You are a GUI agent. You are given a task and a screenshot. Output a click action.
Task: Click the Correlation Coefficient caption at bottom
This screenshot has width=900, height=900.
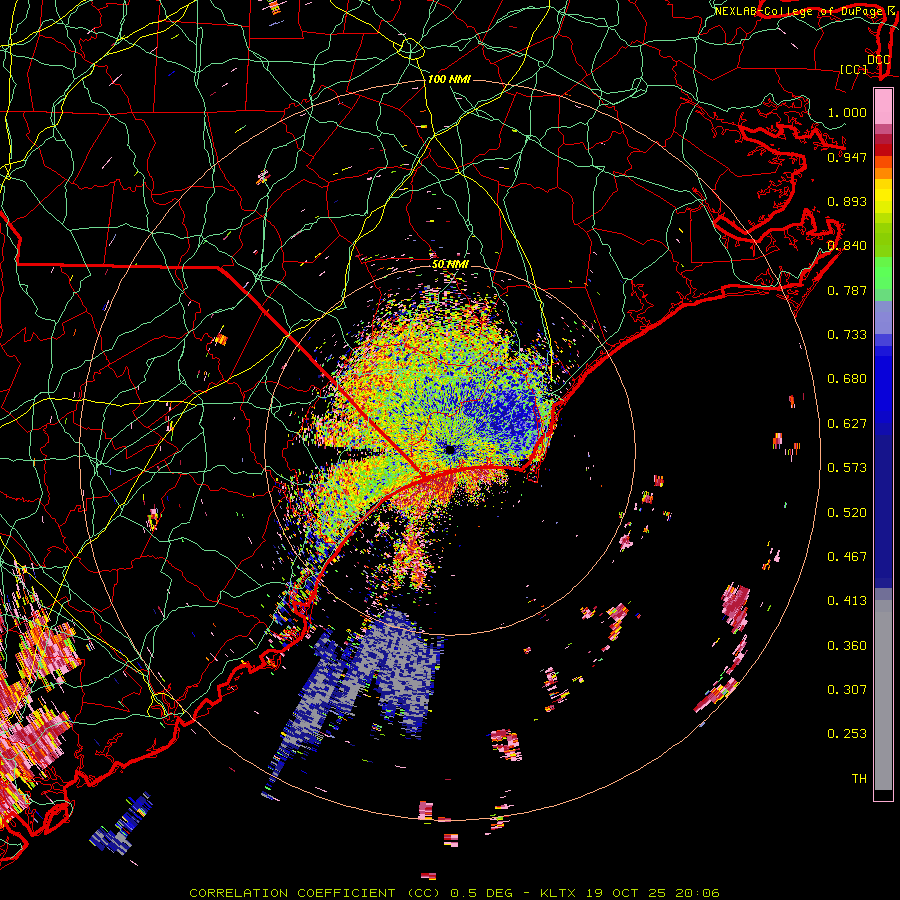coord(454,893)
